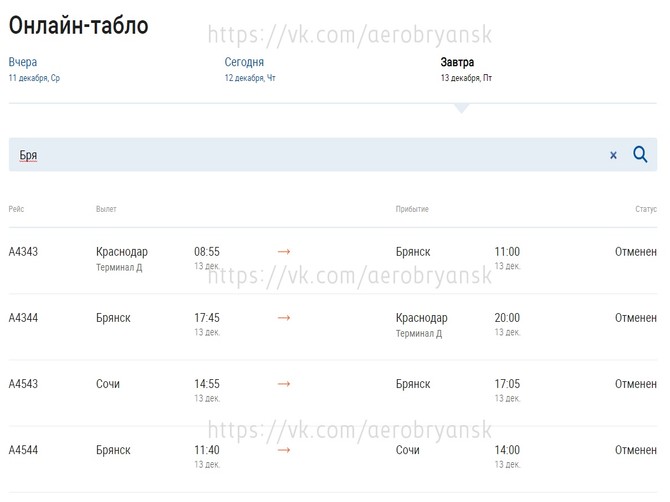
Task: Click the search field containing Бря
Action: click(300, 155)
